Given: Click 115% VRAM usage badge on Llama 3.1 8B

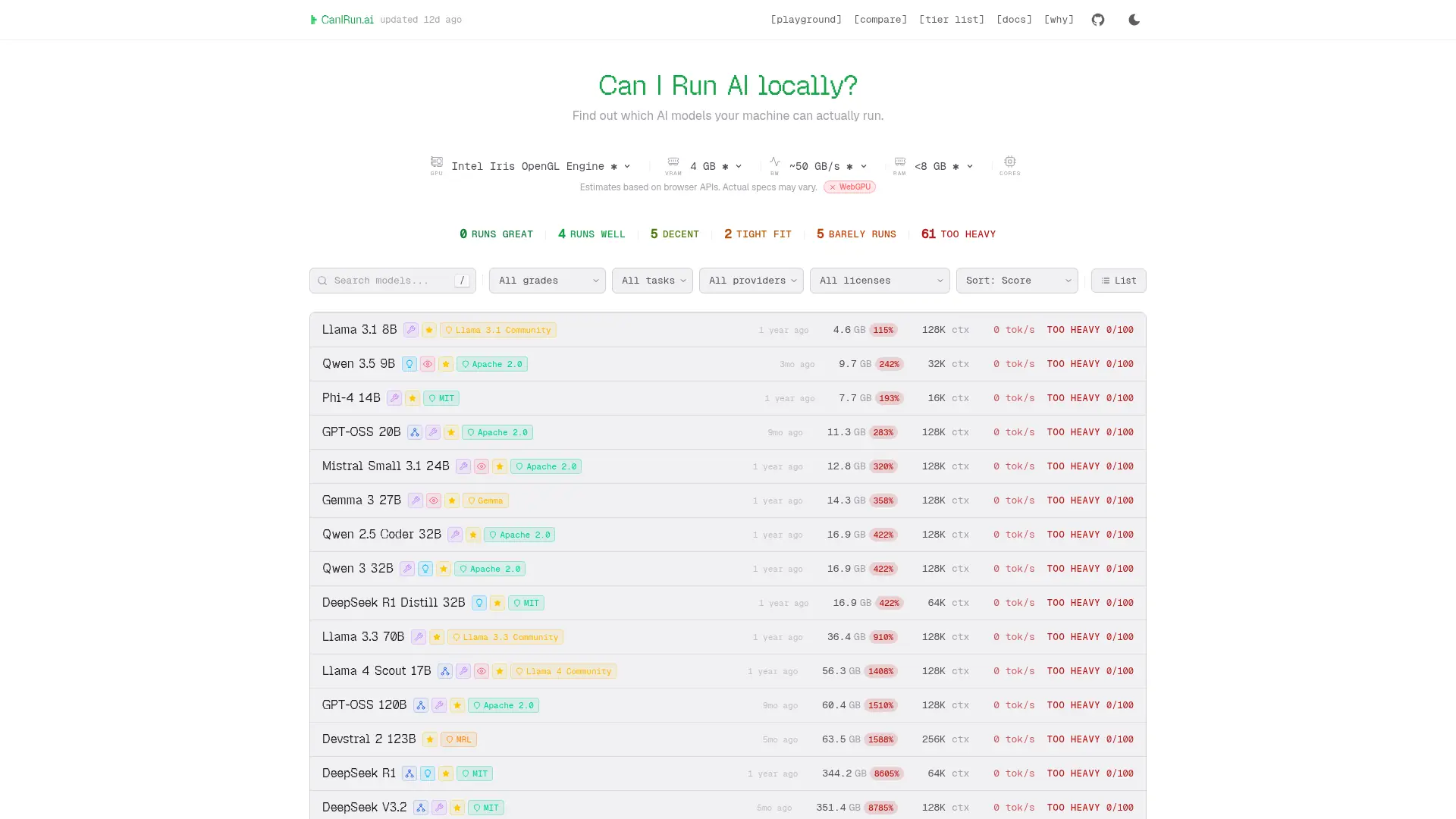Looking at the screenshot, I should point(883,330).
